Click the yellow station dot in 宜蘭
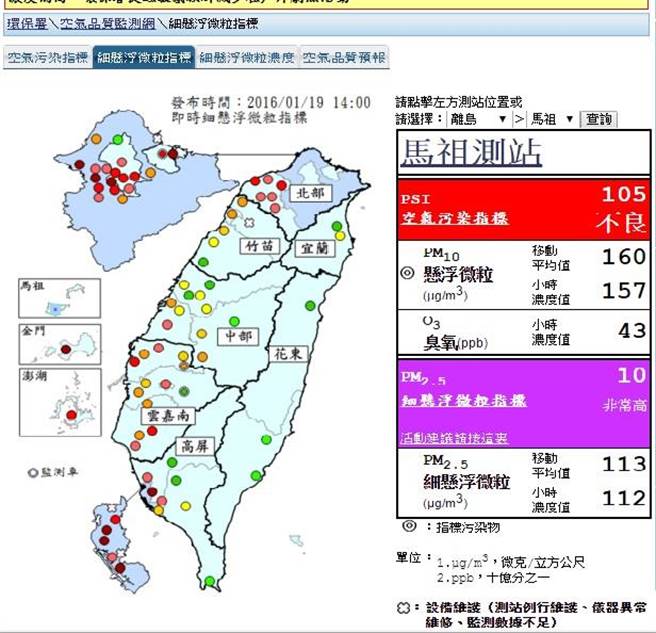This screenshot has width=656, height=633. click(340, 236)
